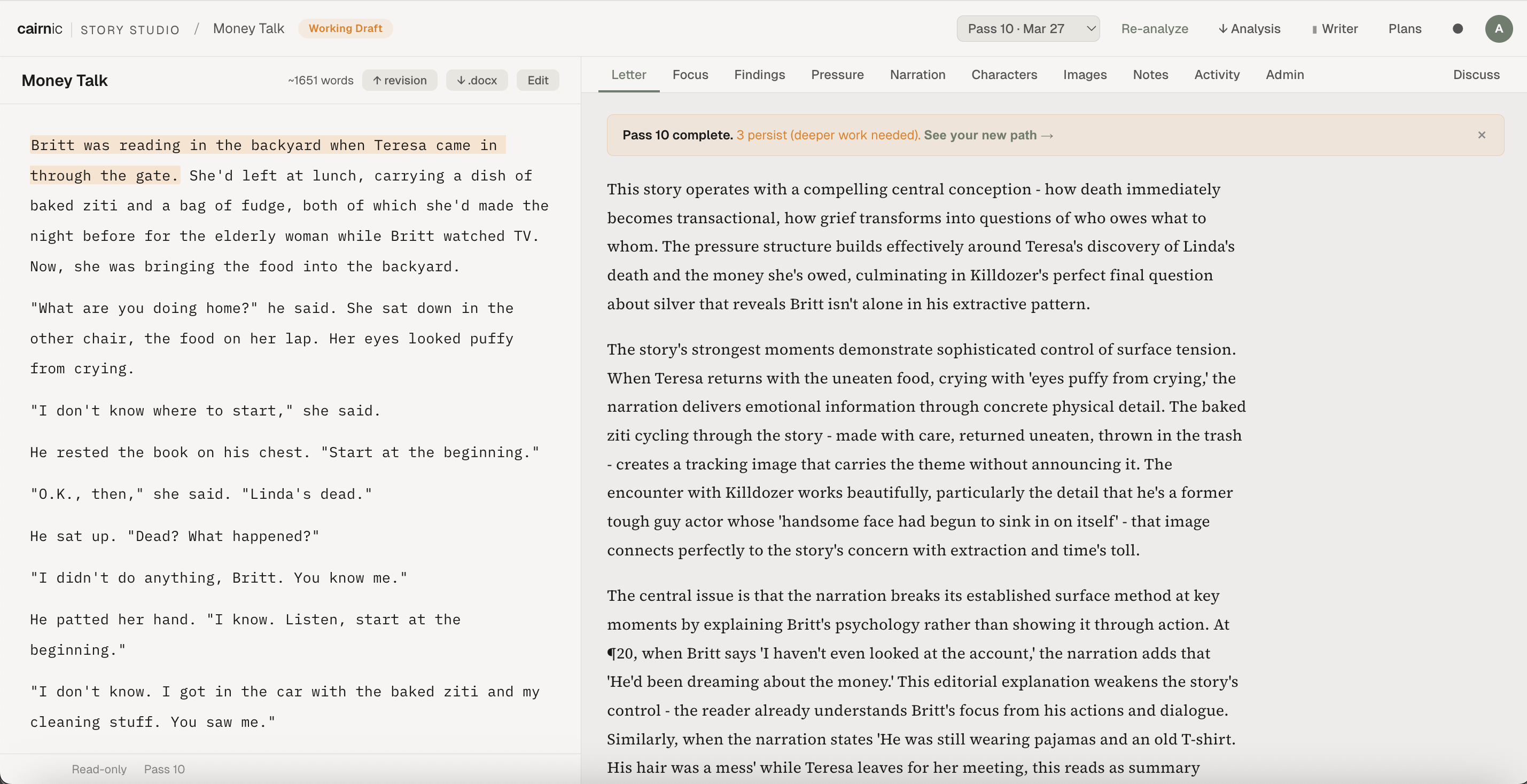Image resolution: width=1527 pixels, height=784 pixels.
Task: Follow the See your new path link
Action: [x=987, y=135]
